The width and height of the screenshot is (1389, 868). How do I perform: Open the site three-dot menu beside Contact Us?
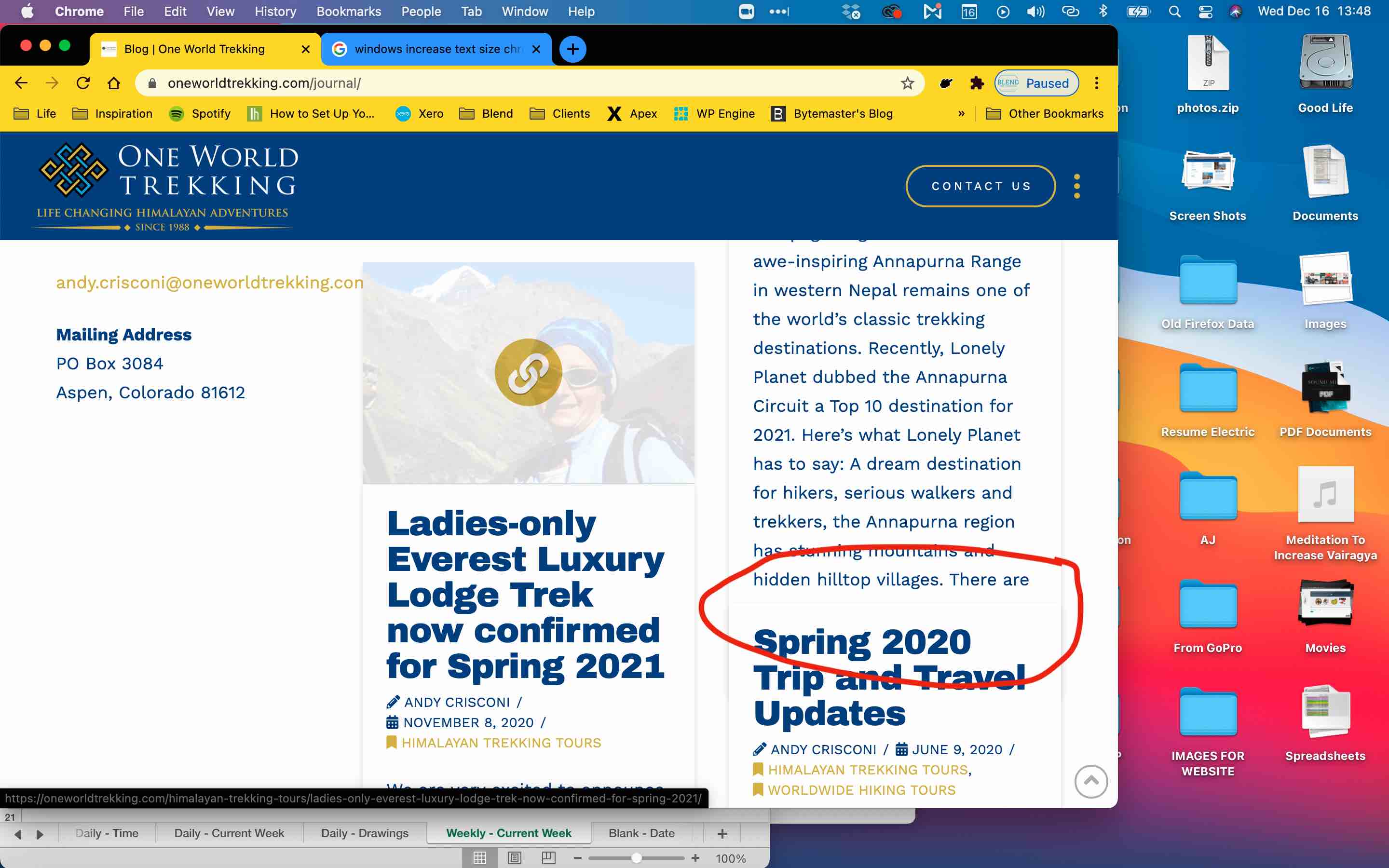[1077, 186]
